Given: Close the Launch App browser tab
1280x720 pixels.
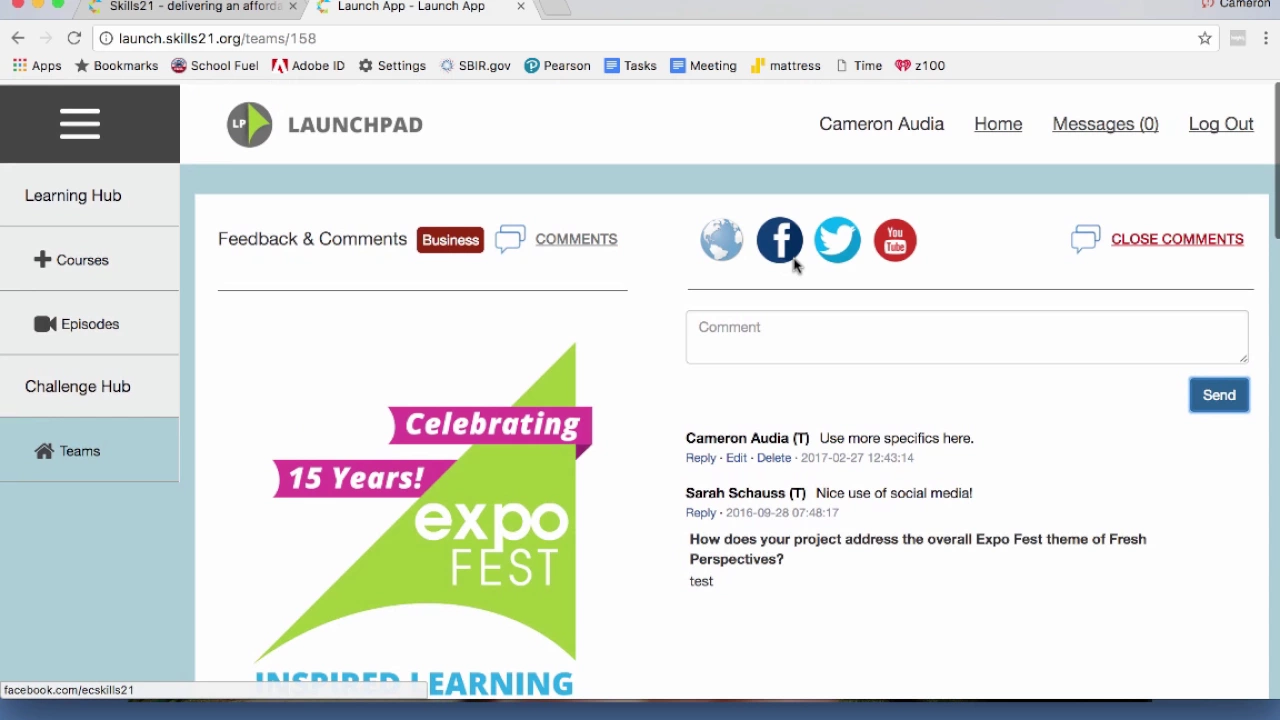Looking at the screenshot, I should [x=522, y=6].
